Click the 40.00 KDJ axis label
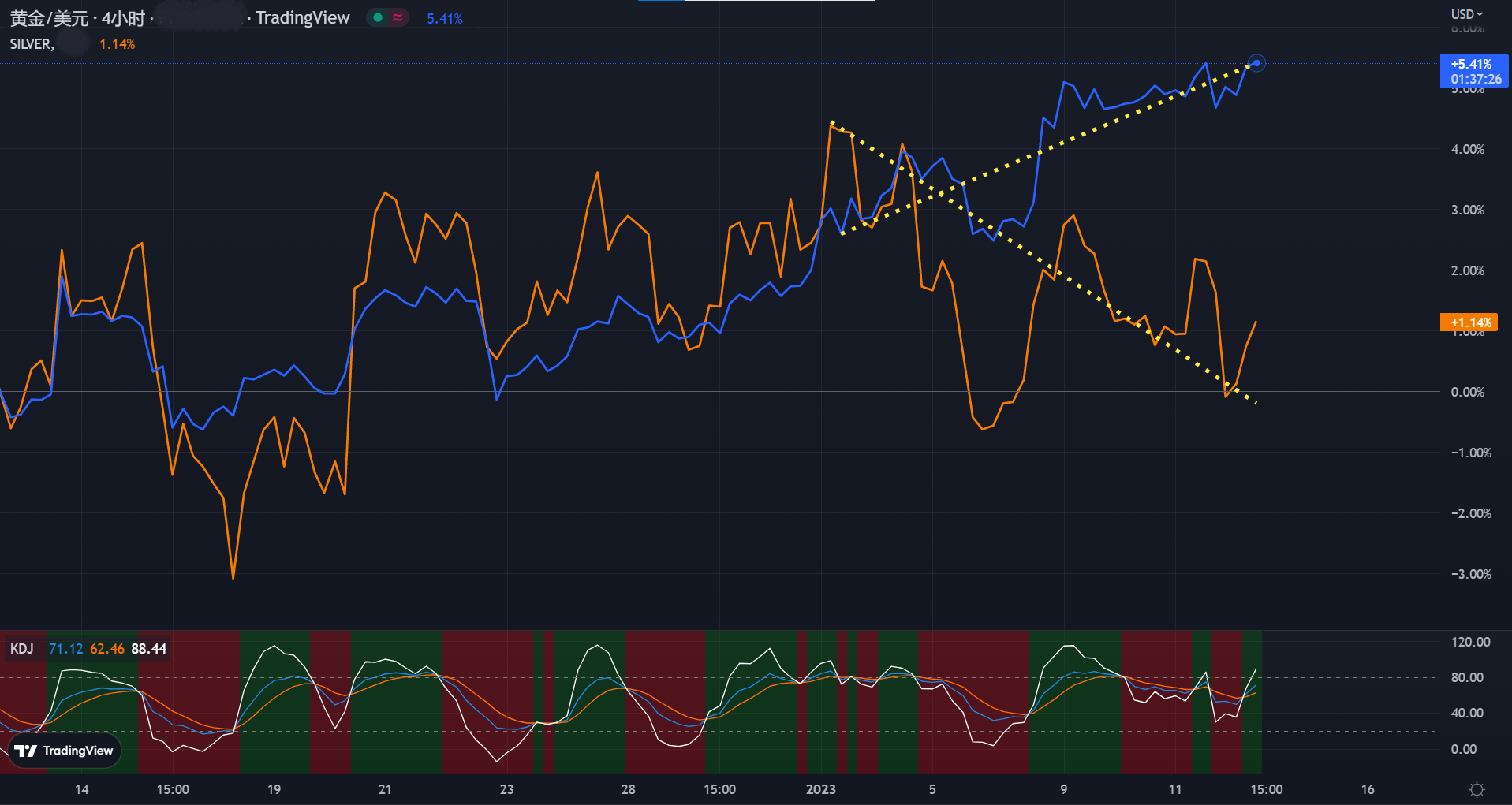Image resolution: width=1512 pixels, height=805 pixels. [1468, 713]
